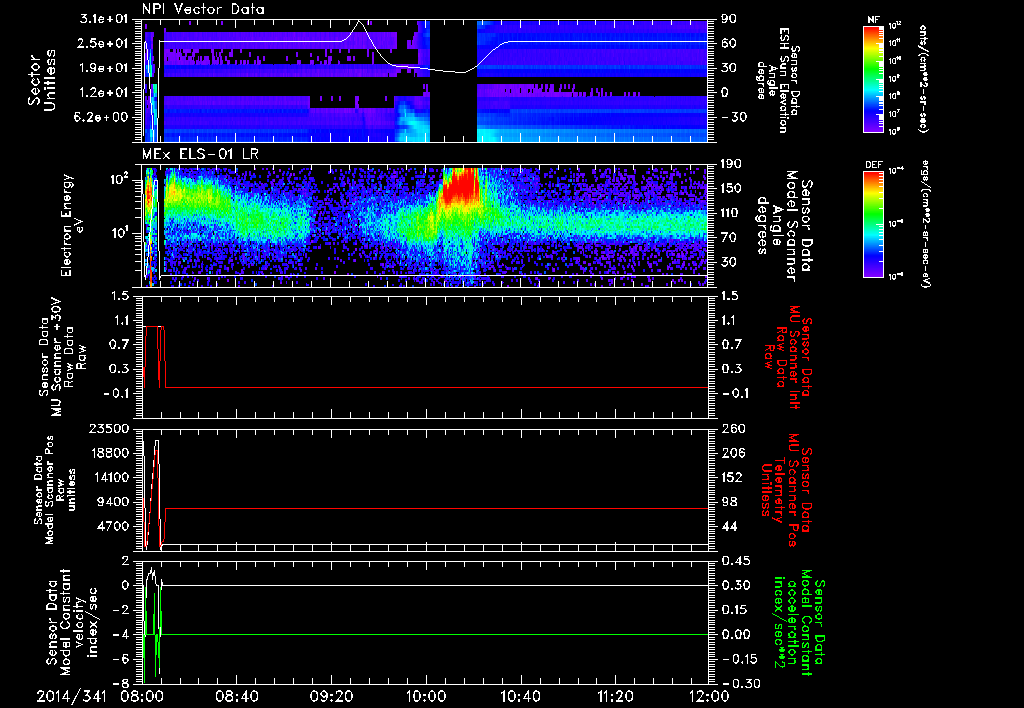Click the red high-flux region in ELS spectrogram
Image resolution: width=1024 pixels, height=708 pixels.
[x=460, y=185]
